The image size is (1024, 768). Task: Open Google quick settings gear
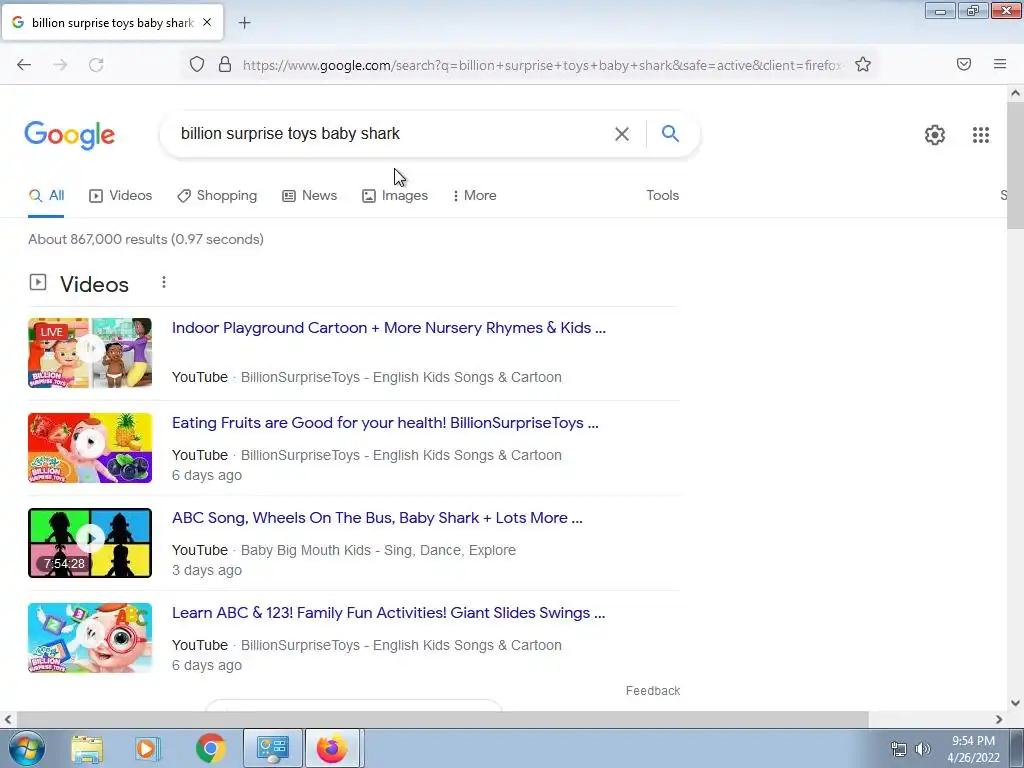click(935, 135)
